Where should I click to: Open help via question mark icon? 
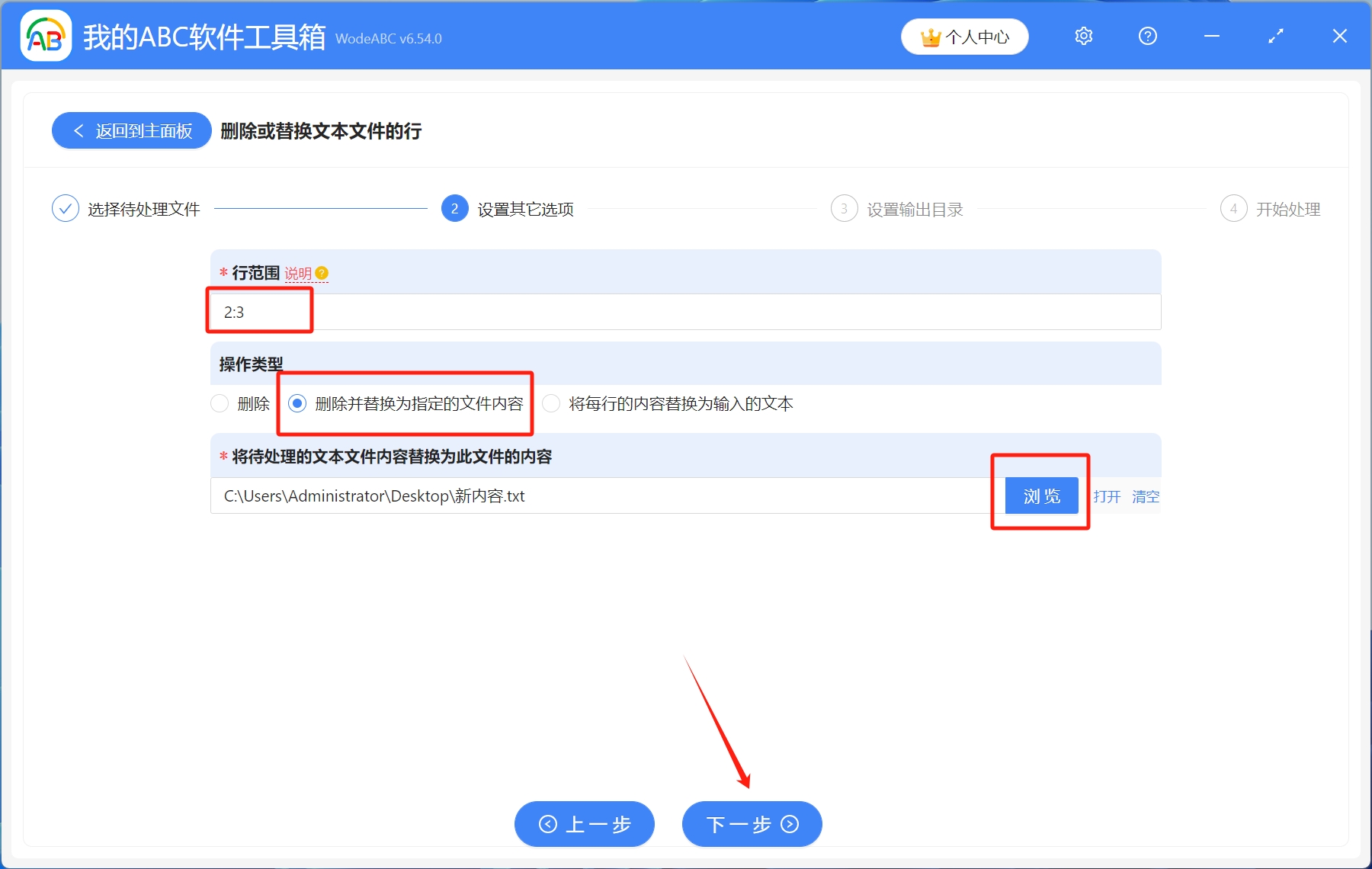(1147, 36)
